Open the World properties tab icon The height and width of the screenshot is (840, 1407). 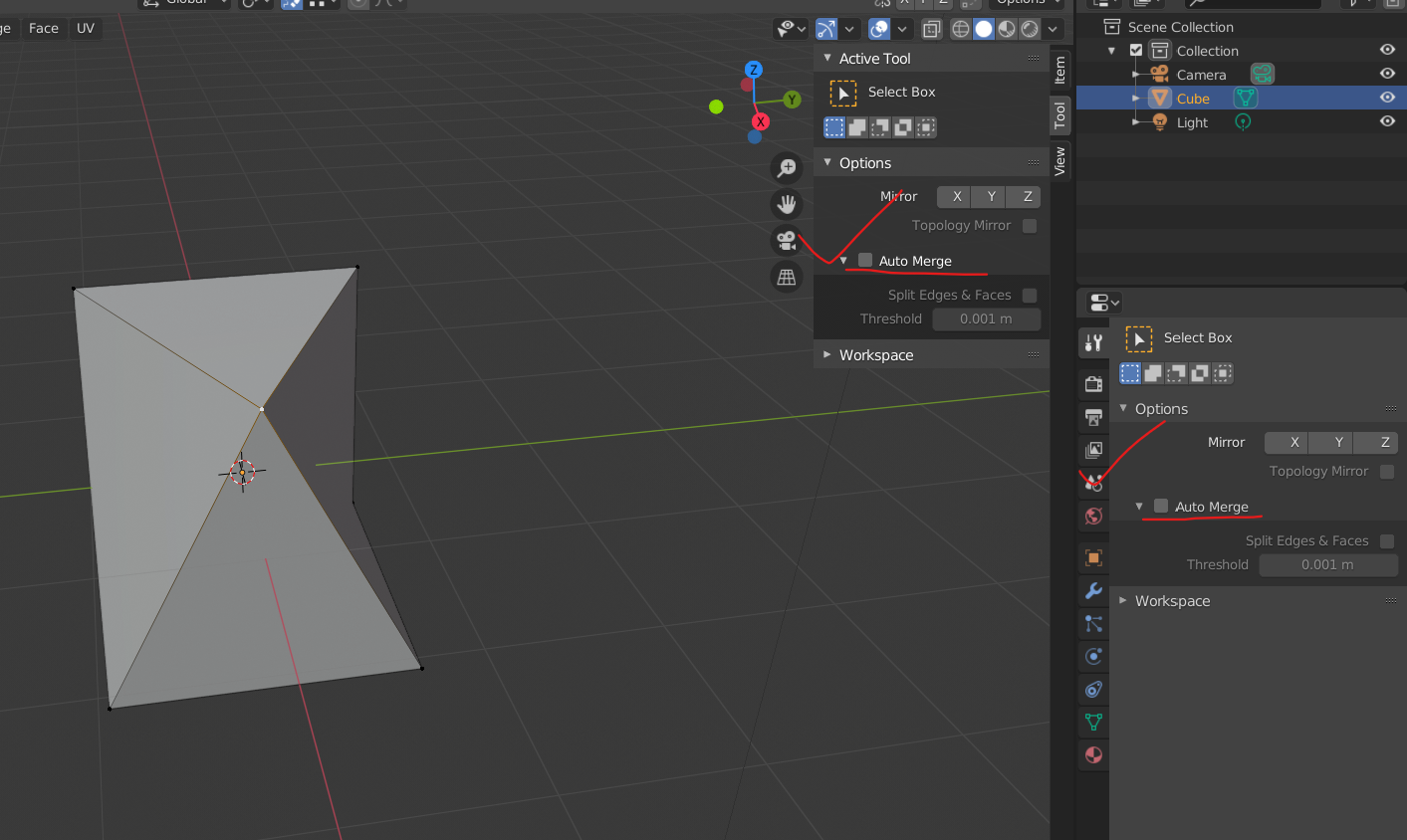pos(1093,516)
